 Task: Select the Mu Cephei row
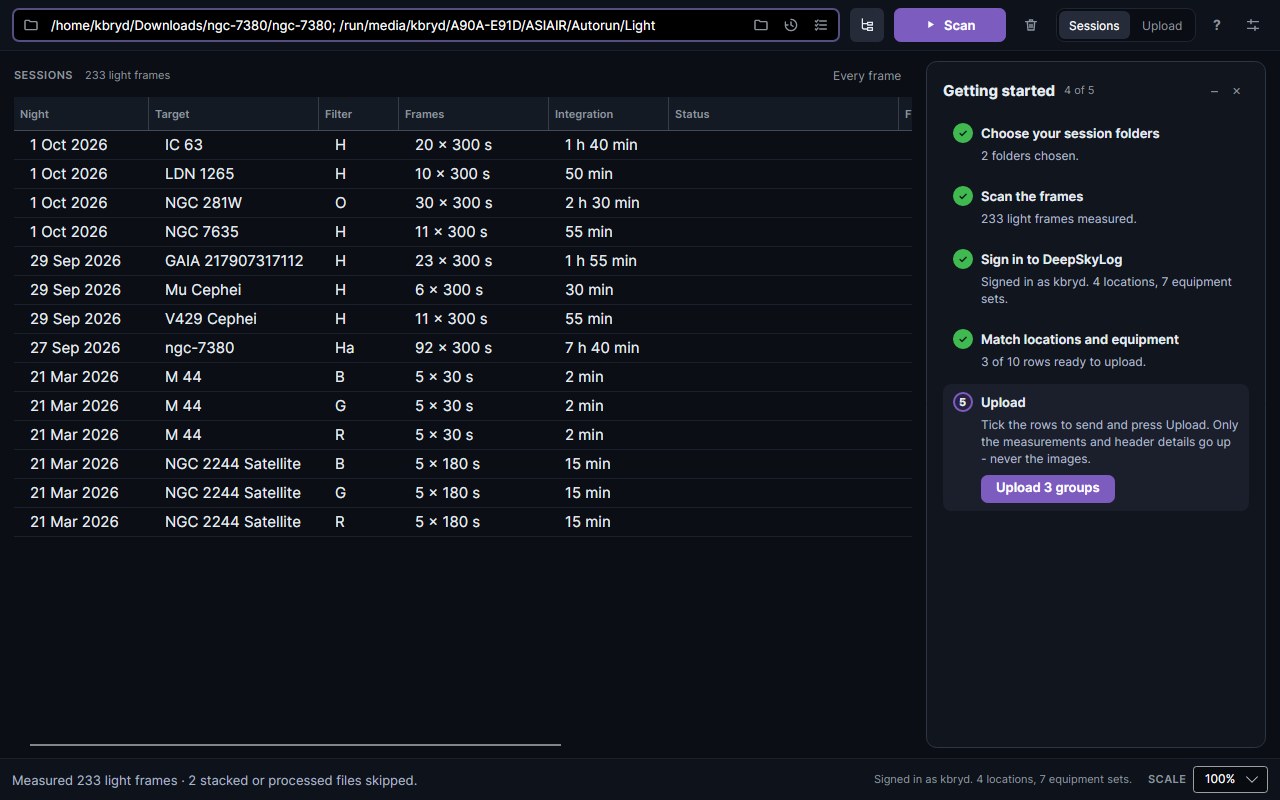coord(463,290)
